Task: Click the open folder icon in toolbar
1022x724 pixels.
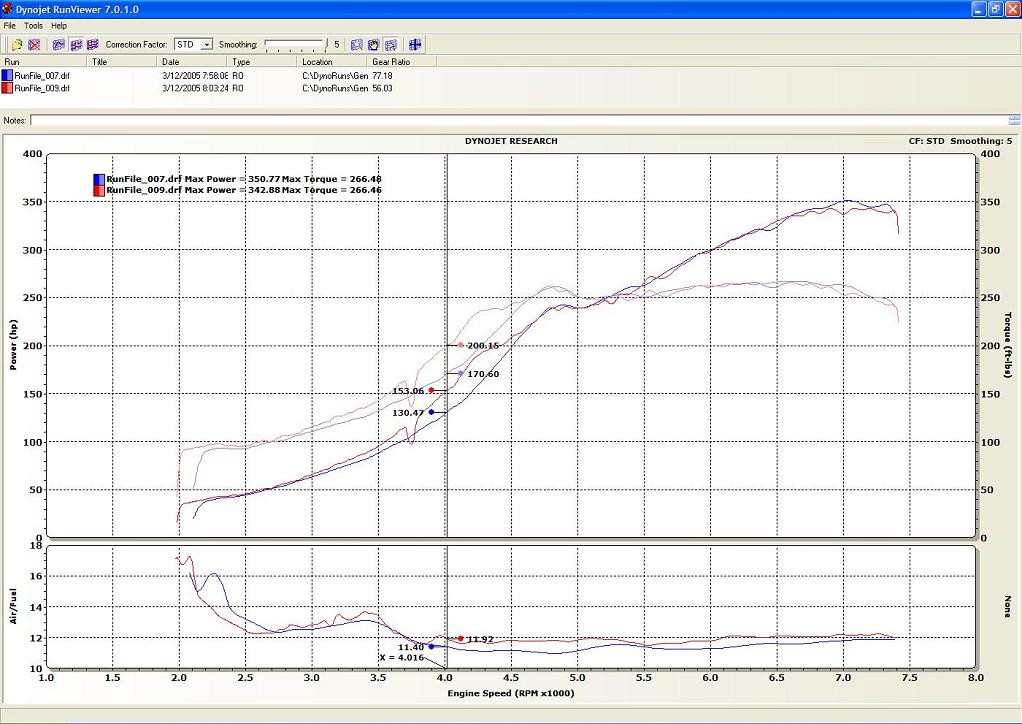Action: coord(17,45)
